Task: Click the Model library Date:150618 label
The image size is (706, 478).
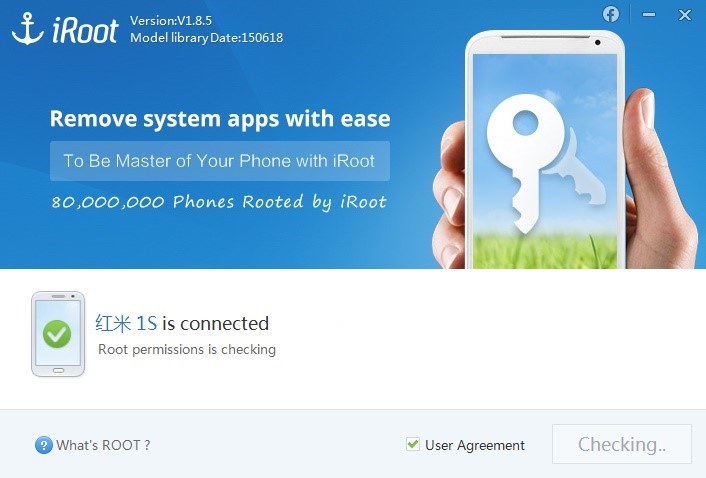Action: pyautogui.click(x=207, y=37)
